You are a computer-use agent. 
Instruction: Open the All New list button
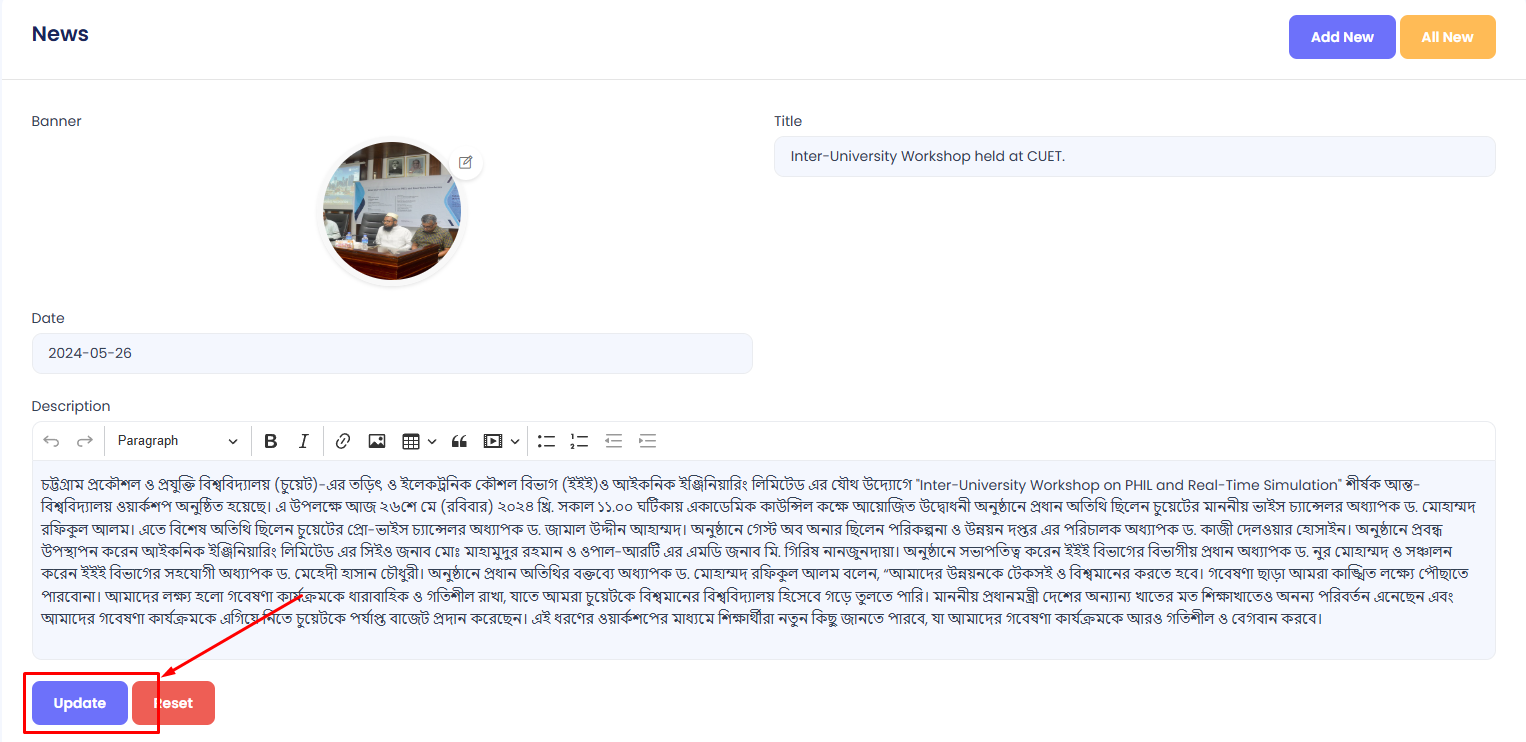1447,37
